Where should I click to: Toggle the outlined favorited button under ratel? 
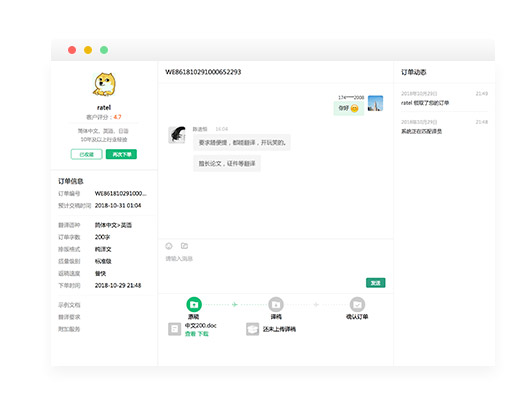[x=87, y=154]
